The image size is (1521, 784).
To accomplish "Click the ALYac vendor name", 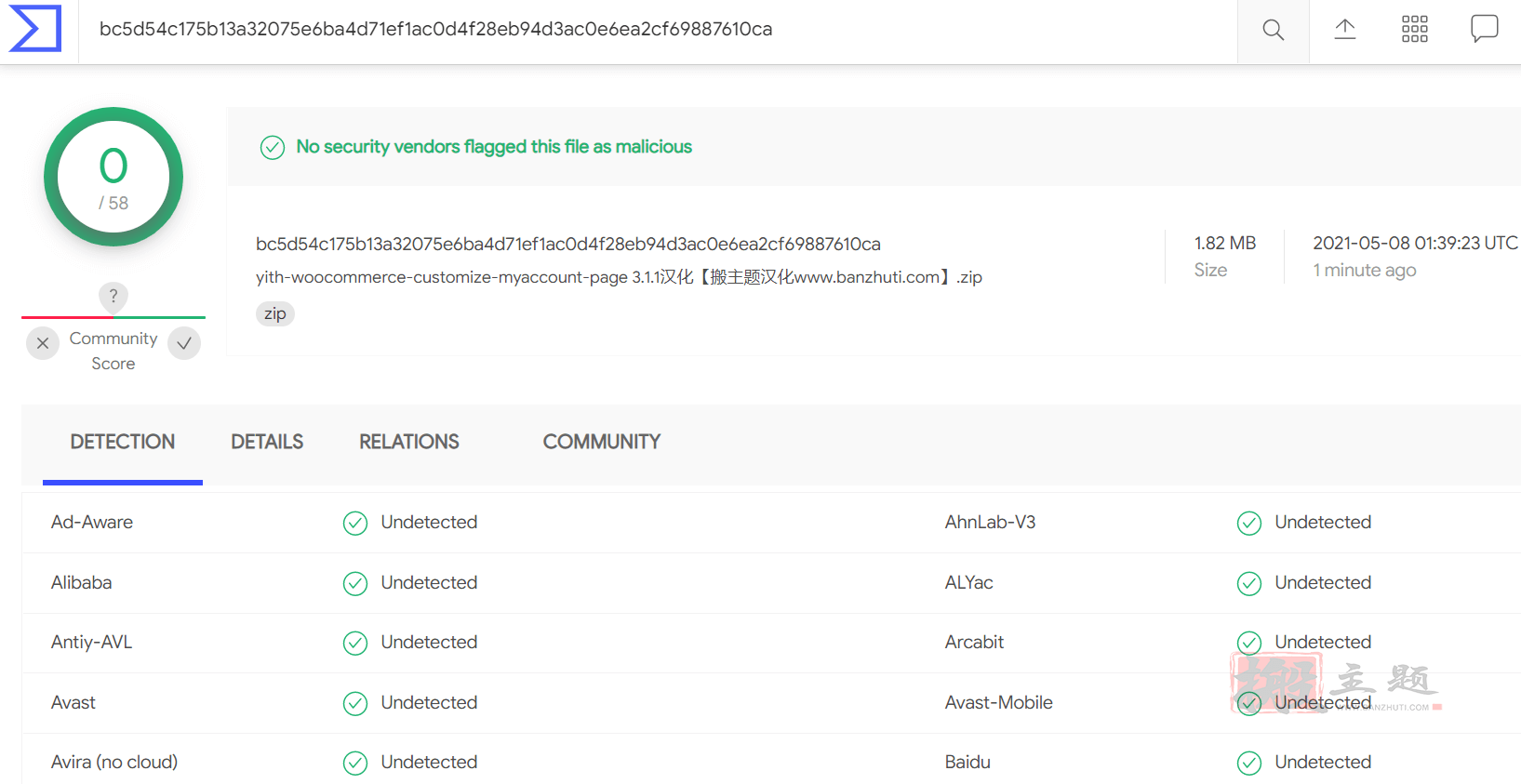I will click(x=969, y=582).
